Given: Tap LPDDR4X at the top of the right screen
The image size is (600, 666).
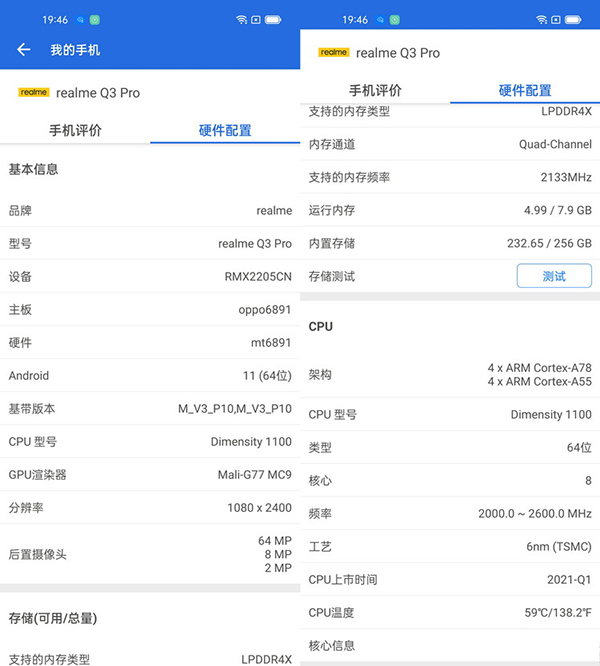Looking at the screenshot, I should coord(566,111).
